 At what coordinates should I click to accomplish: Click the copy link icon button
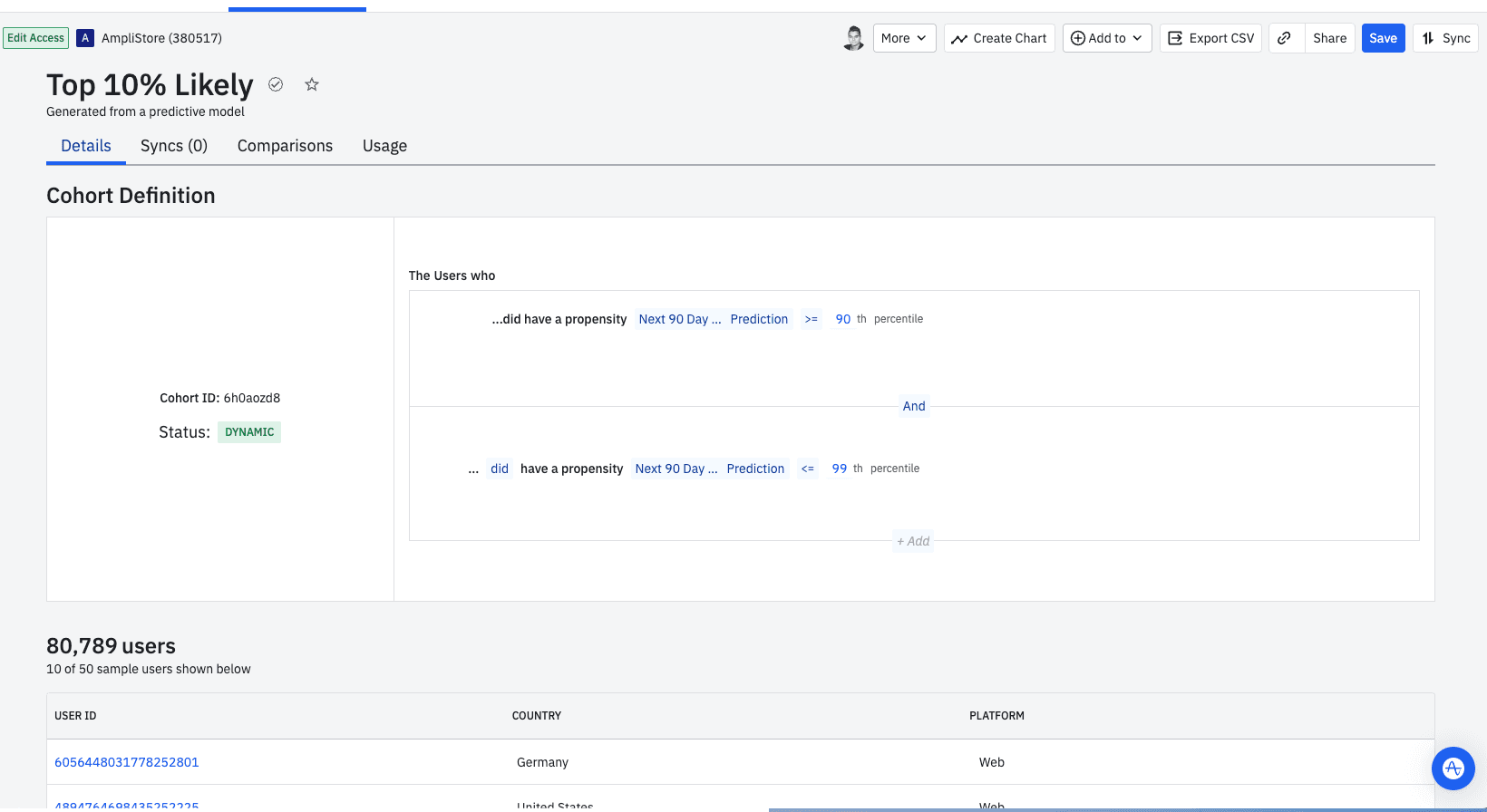1284,38
